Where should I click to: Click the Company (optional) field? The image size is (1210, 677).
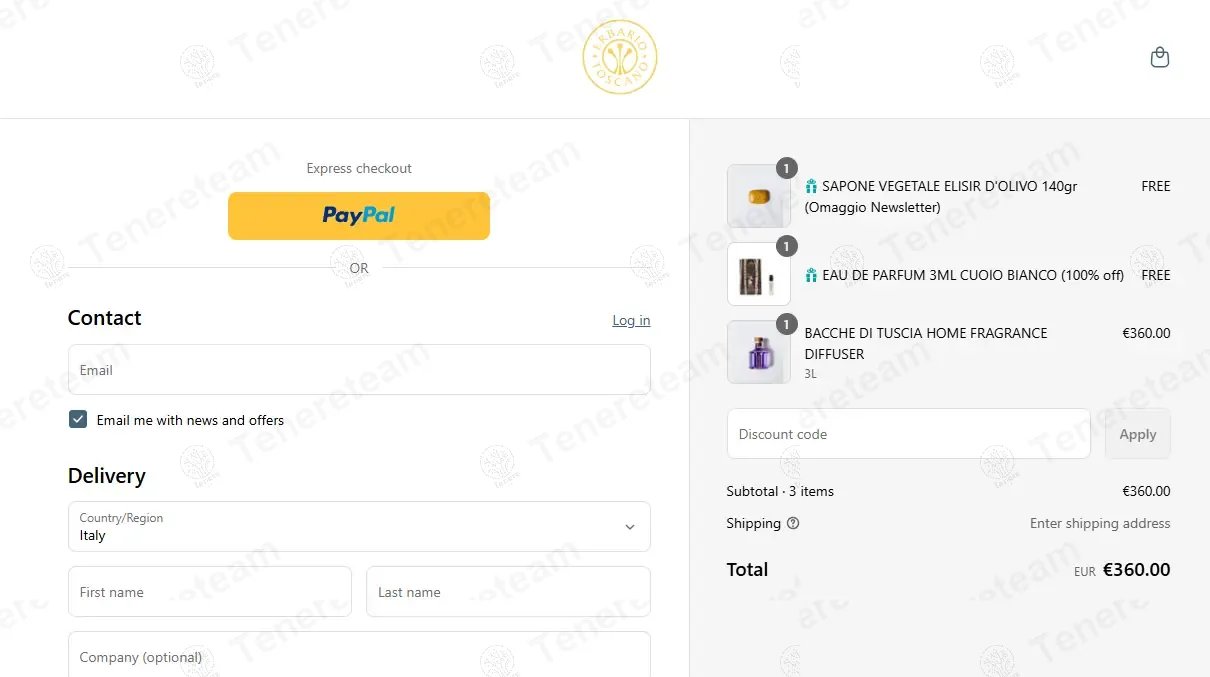point(359,655)
